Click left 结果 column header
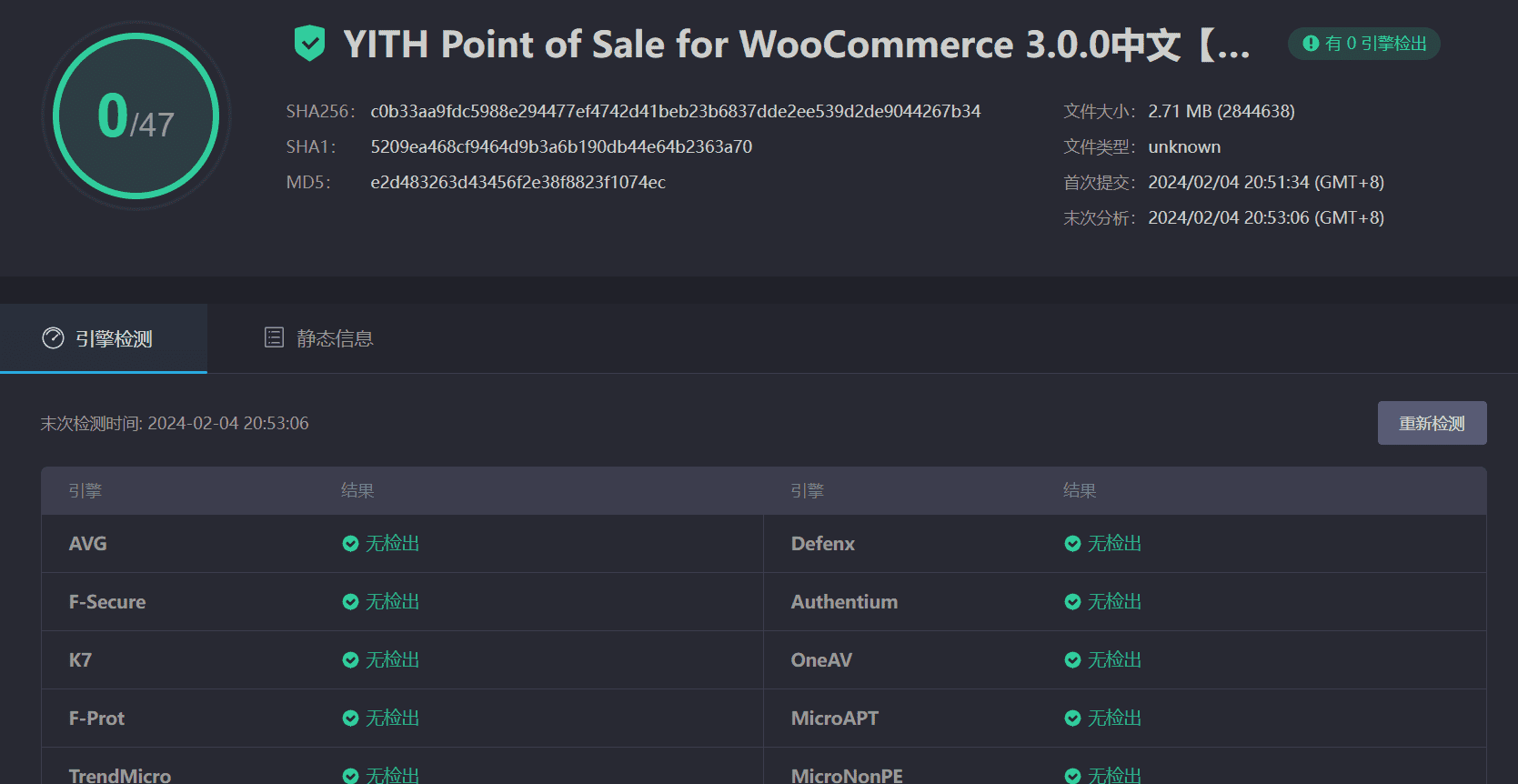This screenshot has width=1518, height=784. click(x=357, y=491)
